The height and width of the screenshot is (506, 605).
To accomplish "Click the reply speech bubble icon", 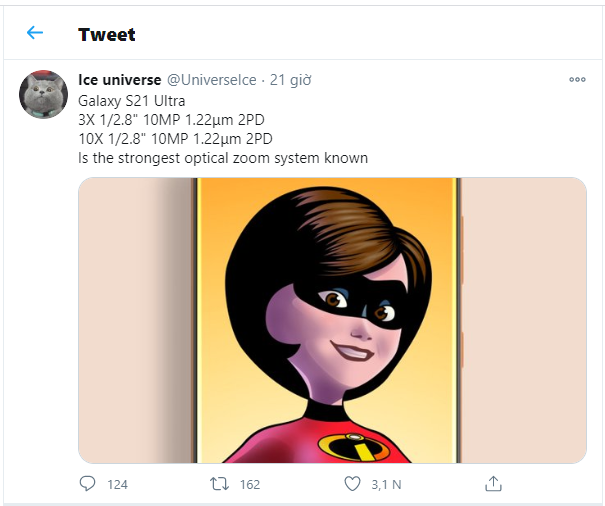I will point(87,483).
